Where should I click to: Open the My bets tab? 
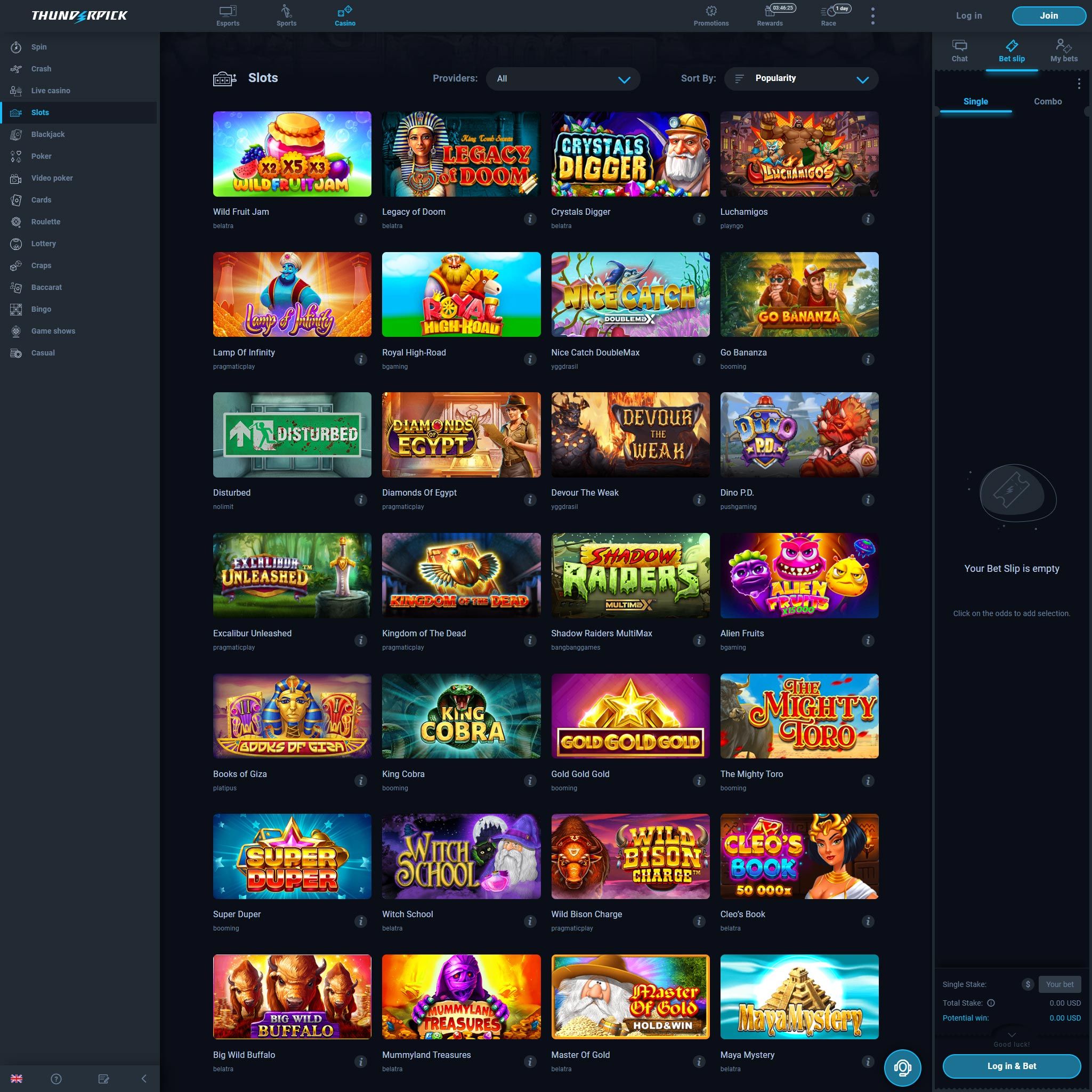pos(1064,51)
